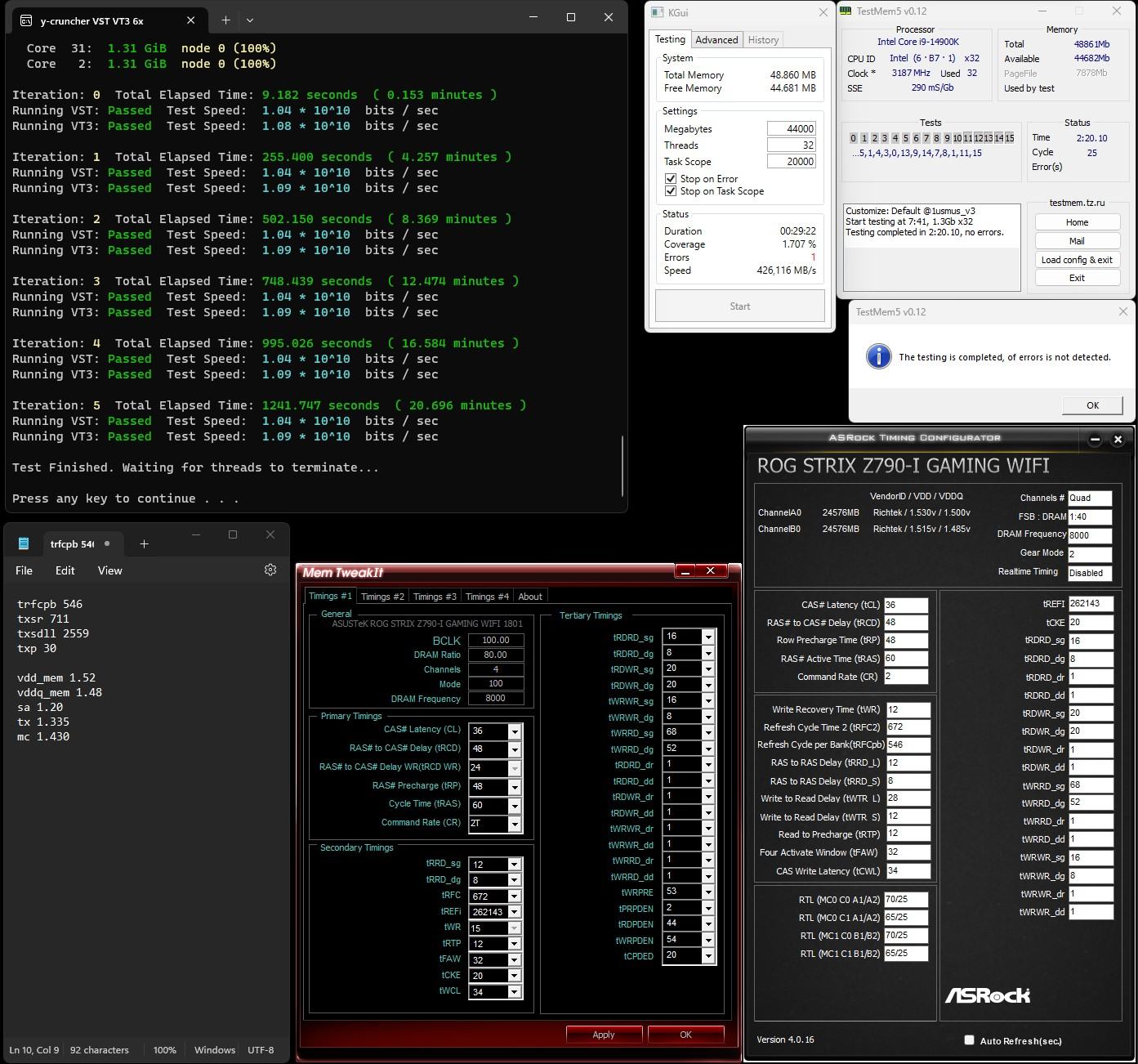1138x1064 pixels.
Task: Expand RAS# to CAS# Delay (tRCD) dropdown
Action: click(515, 749)
